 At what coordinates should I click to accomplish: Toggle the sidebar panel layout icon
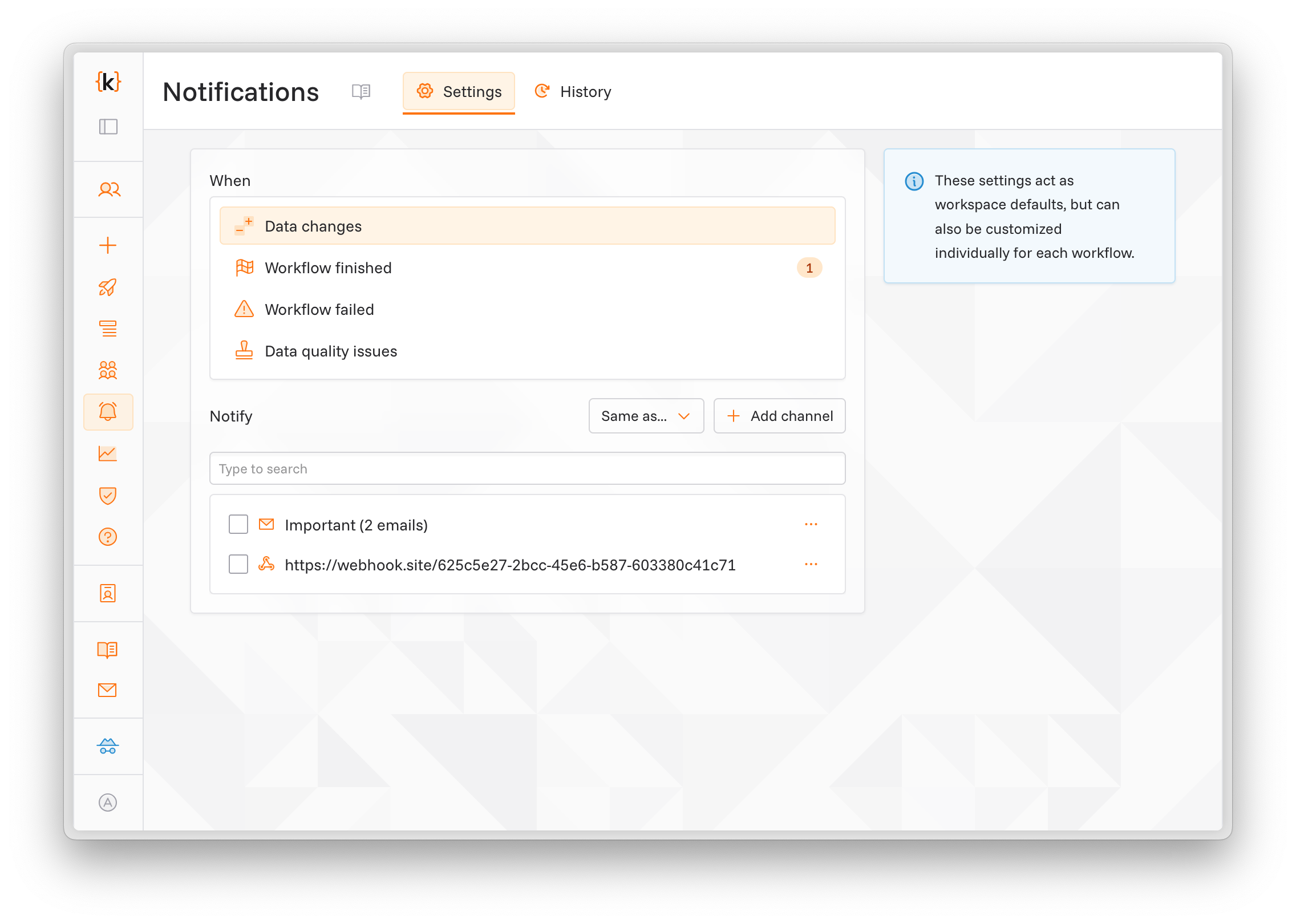click(108, 127)
